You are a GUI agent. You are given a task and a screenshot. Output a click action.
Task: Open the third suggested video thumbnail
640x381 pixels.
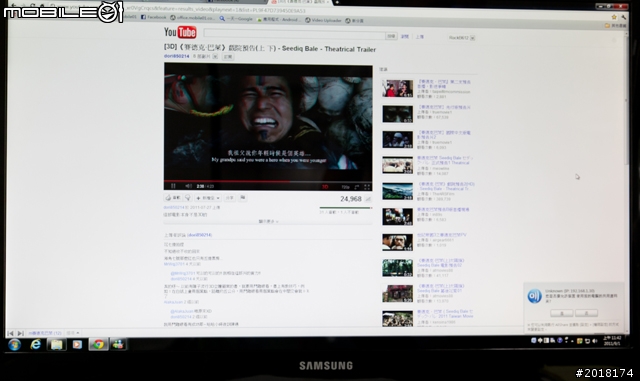point(397,140)
